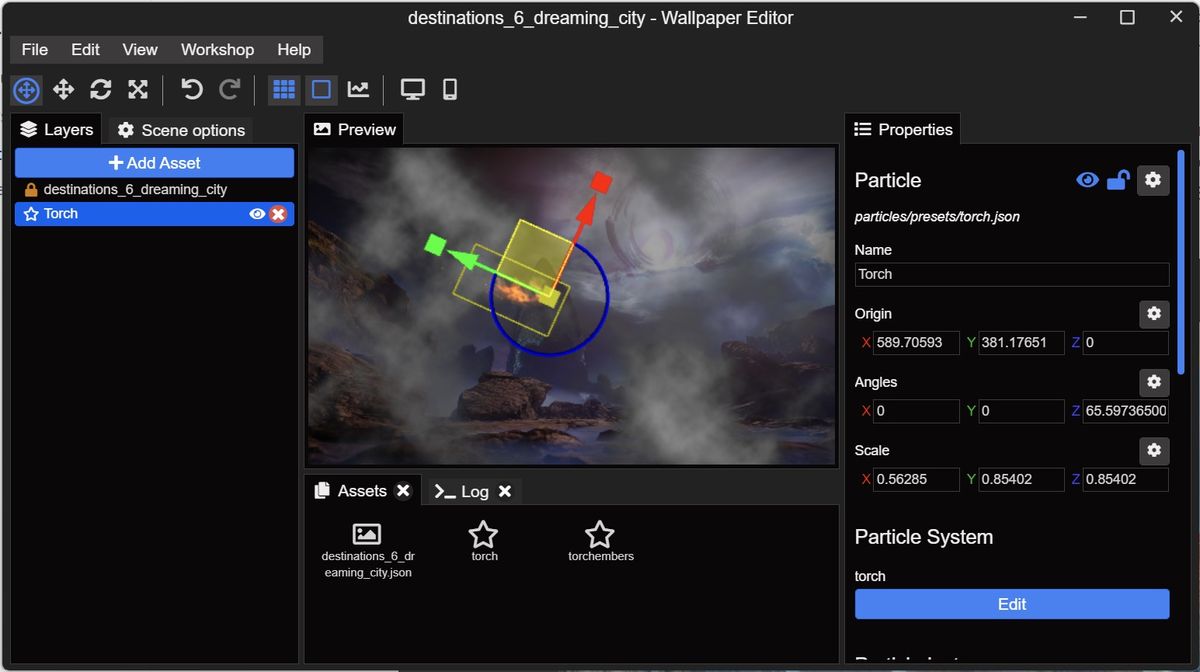This screenshot has height=672, width=1200.
Task: Toggle the Particle lock state
Action: pyautogui.click(x=1118, y=180)
